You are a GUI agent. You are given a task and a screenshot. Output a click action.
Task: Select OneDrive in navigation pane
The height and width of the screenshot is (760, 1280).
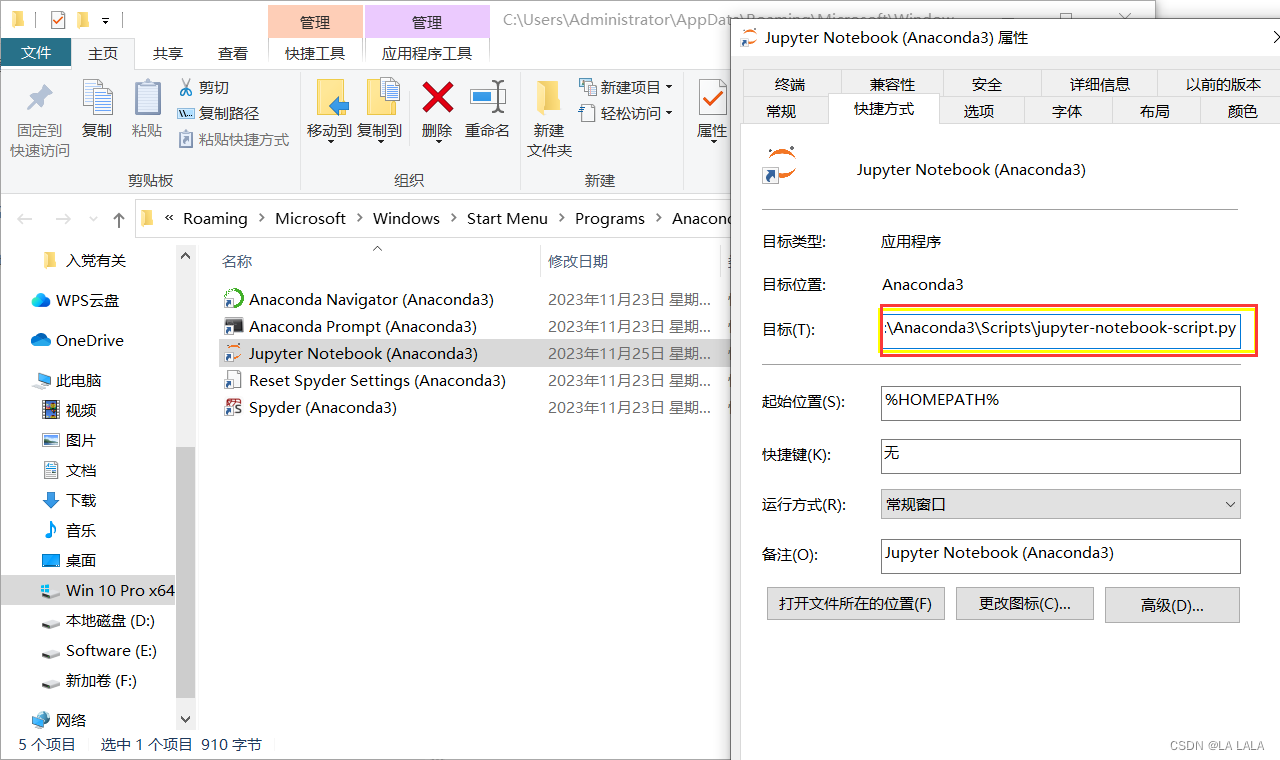[77, 340]
